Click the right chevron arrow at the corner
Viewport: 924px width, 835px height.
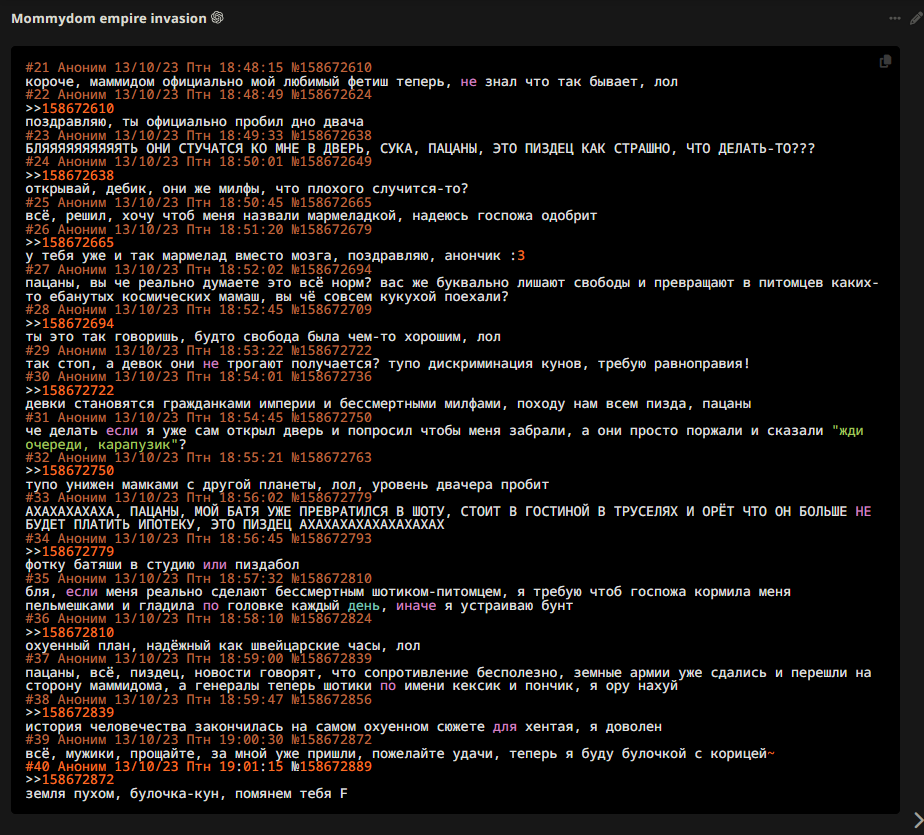[918, 820]
